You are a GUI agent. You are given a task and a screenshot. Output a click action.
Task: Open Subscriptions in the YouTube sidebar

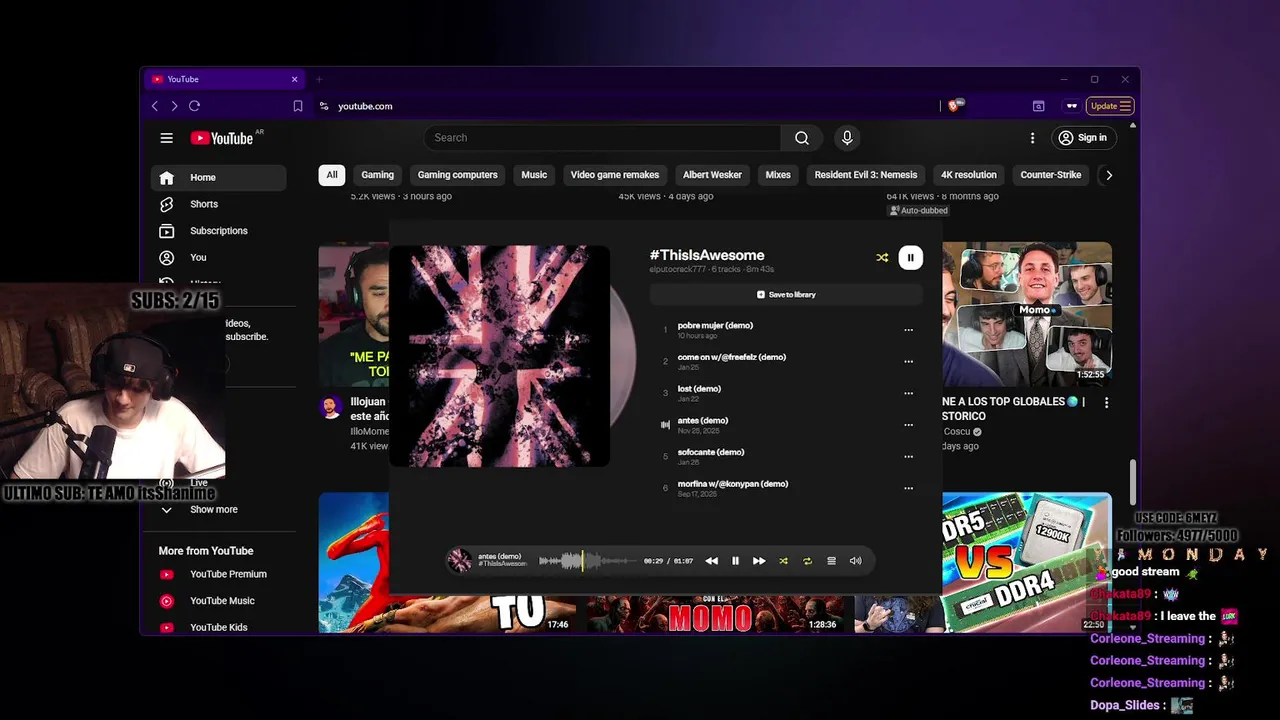click(218, 231)
